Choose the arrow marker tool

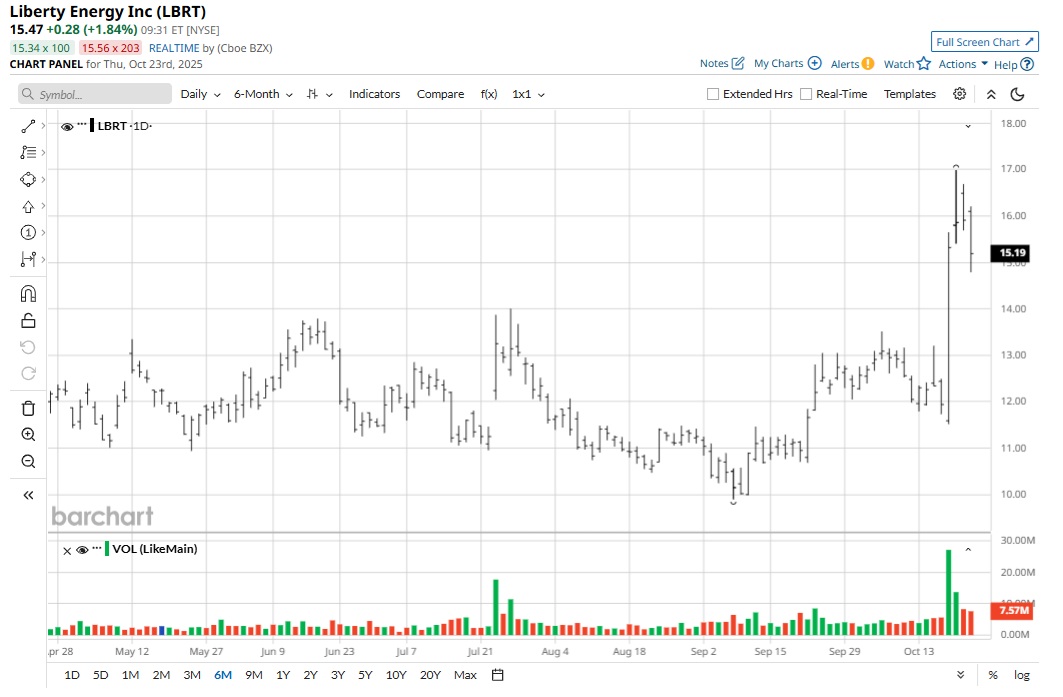coord(28,207)
